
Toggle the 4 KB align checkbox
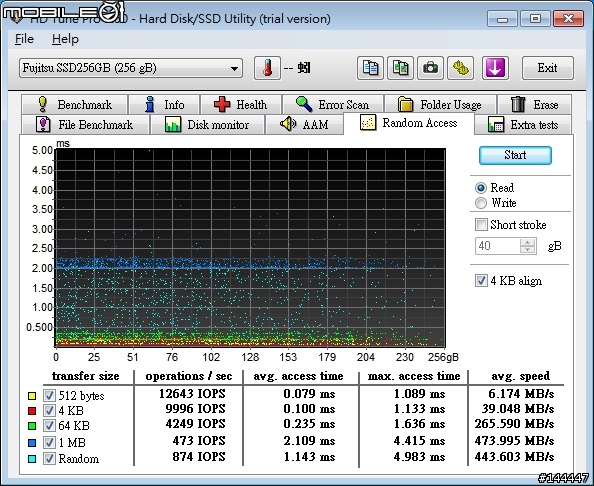click(x=481, y=281)
